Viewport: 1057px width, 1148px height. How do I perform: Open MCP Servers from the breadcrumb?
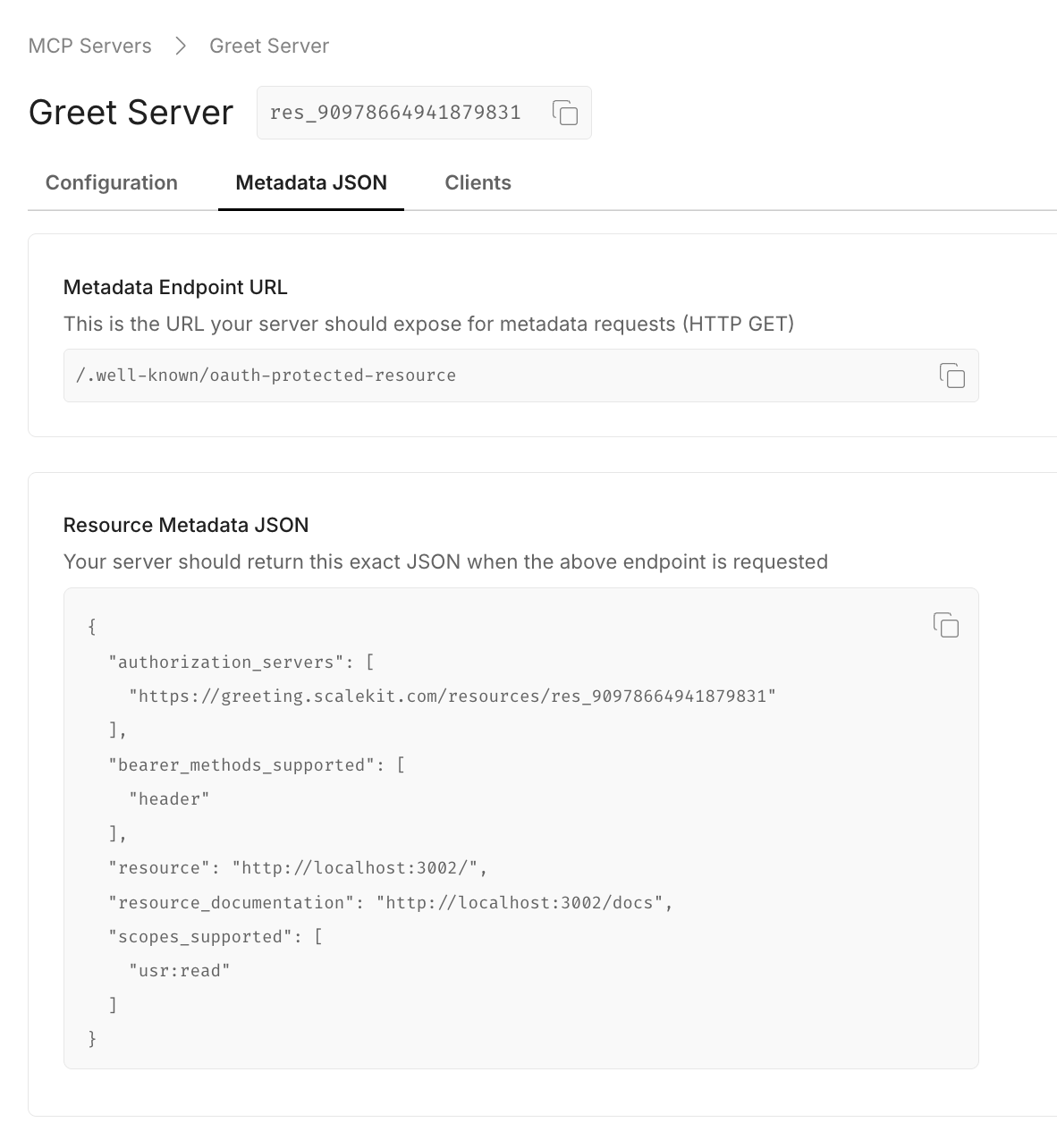(89, 45)
